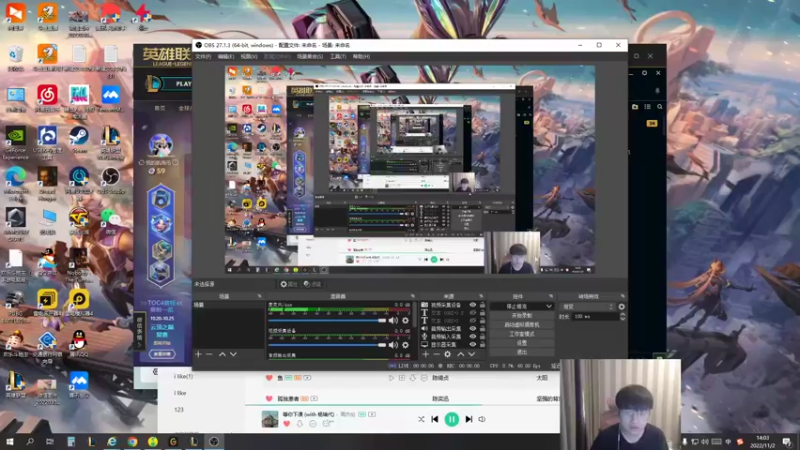Open Recycle Bin on desktop

click(x=16, y=57)
